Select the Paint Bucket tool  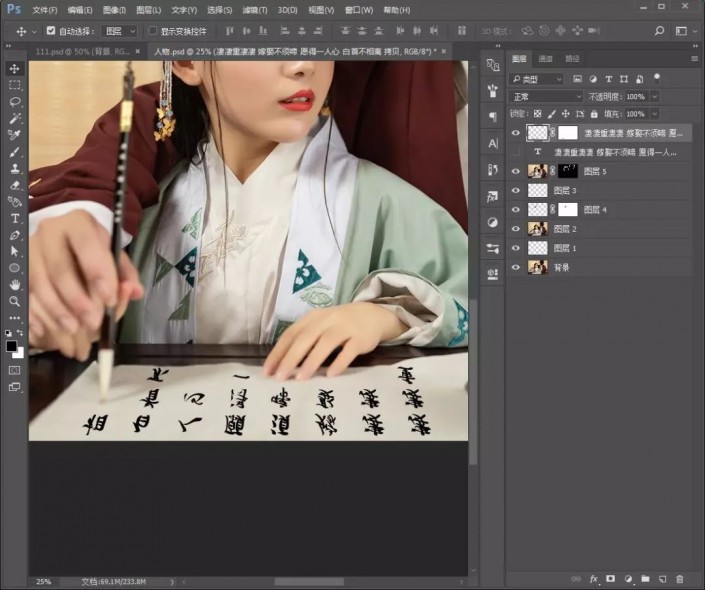click(x=14, y=202)
